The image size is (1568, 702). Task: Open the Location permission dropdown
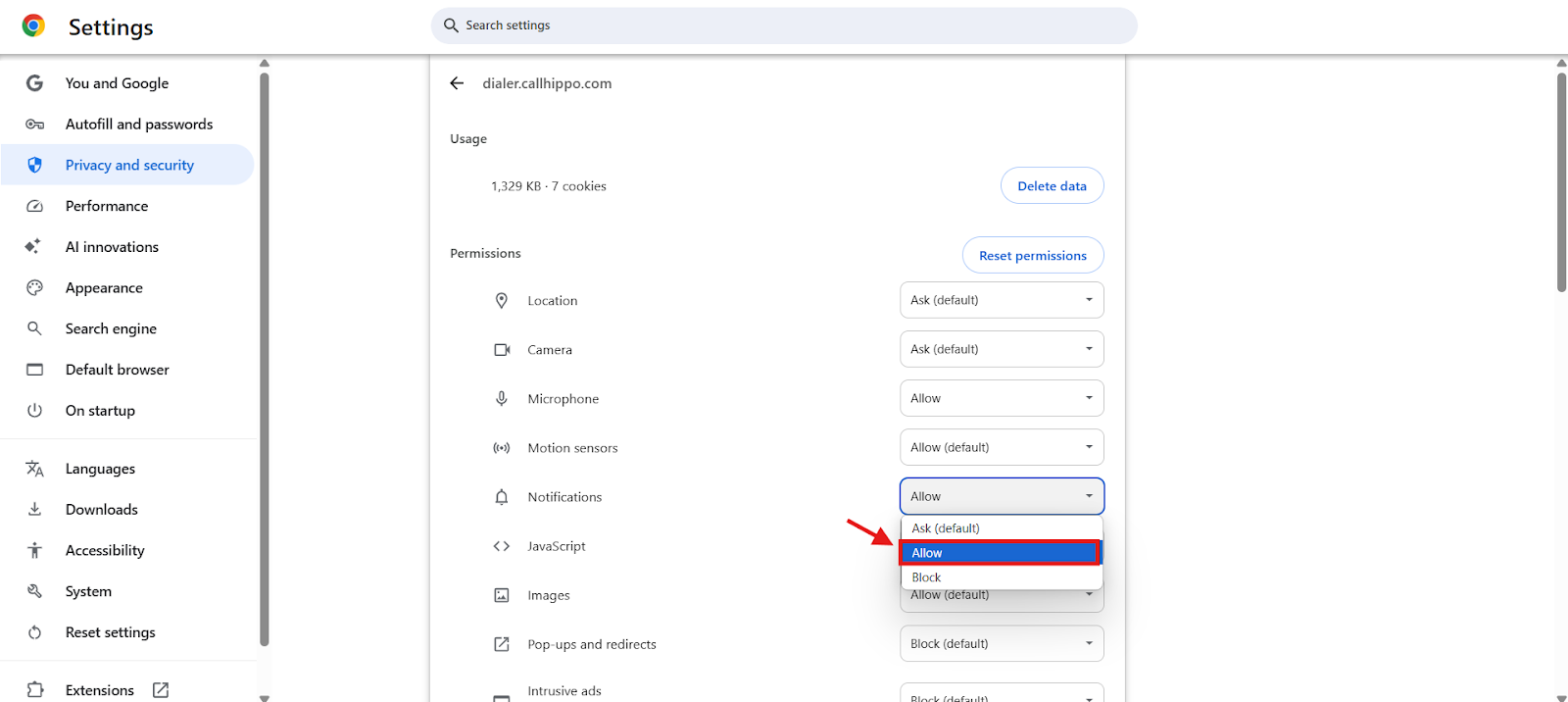(1002, 300)
